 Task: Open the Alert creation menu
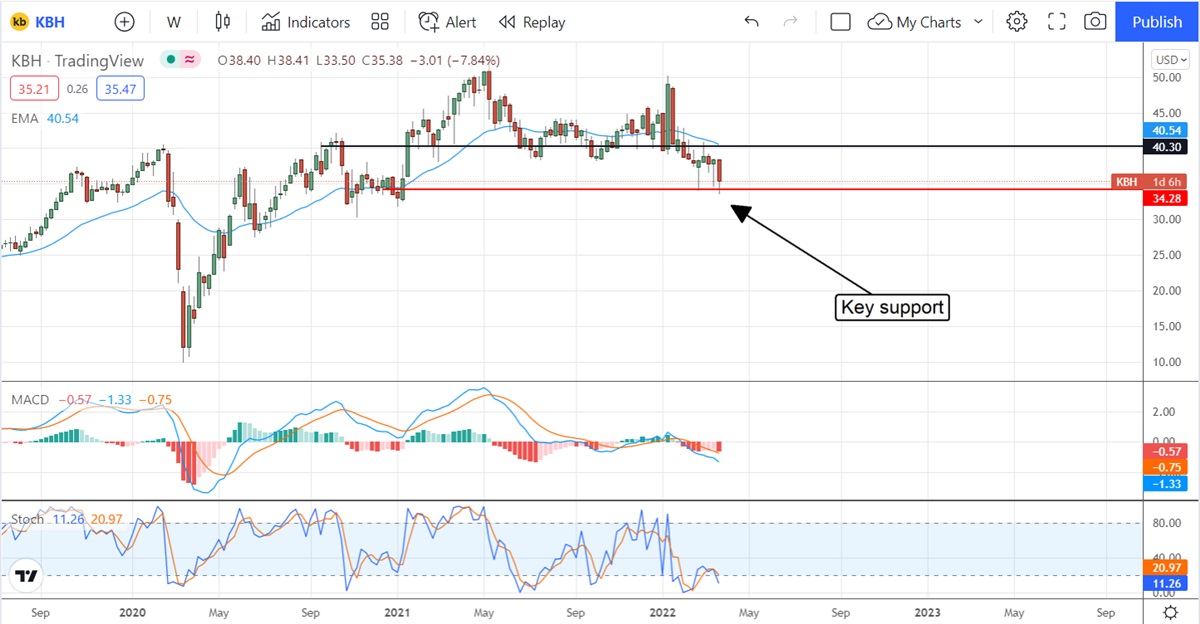click(447, 22)
